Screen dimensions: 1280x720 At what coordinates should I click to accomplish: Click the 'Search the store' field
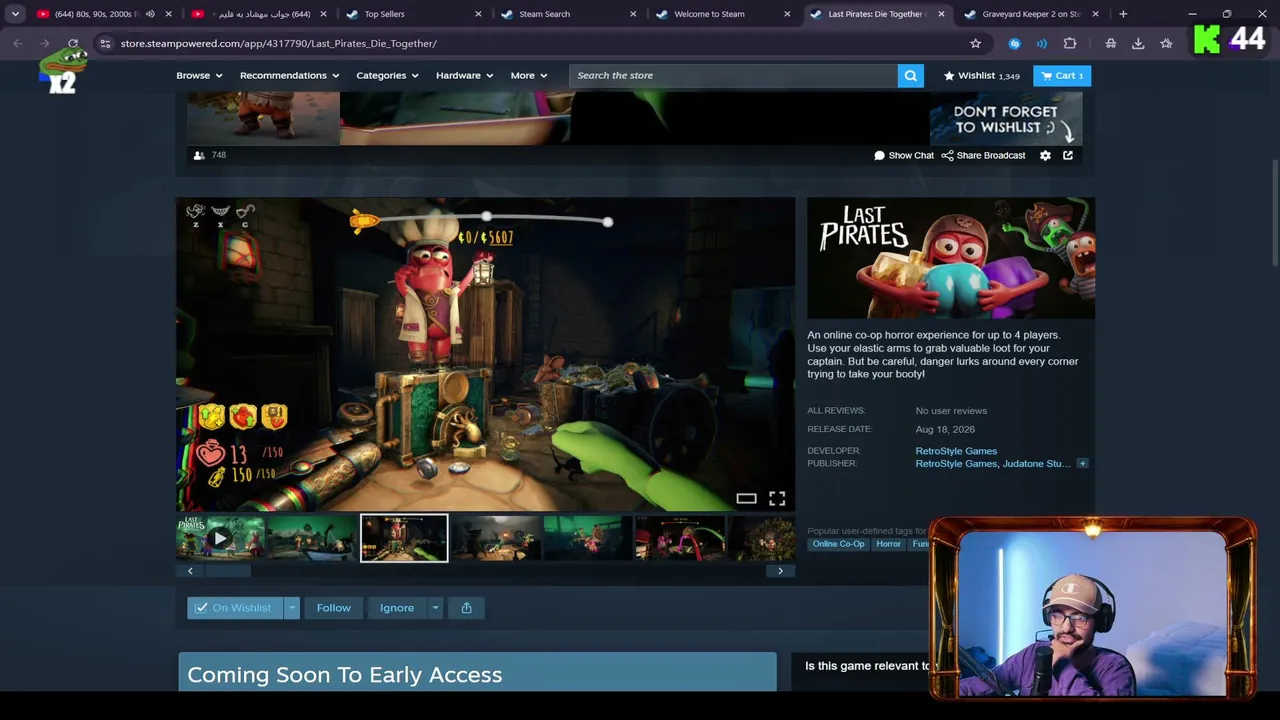[x=733, y=75]
